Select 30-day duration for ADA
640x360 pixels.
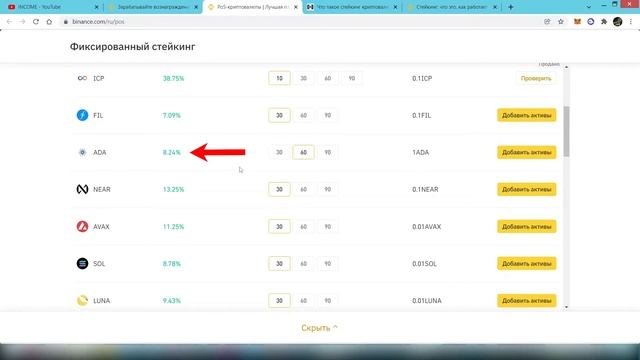click(x=279, y=152)
